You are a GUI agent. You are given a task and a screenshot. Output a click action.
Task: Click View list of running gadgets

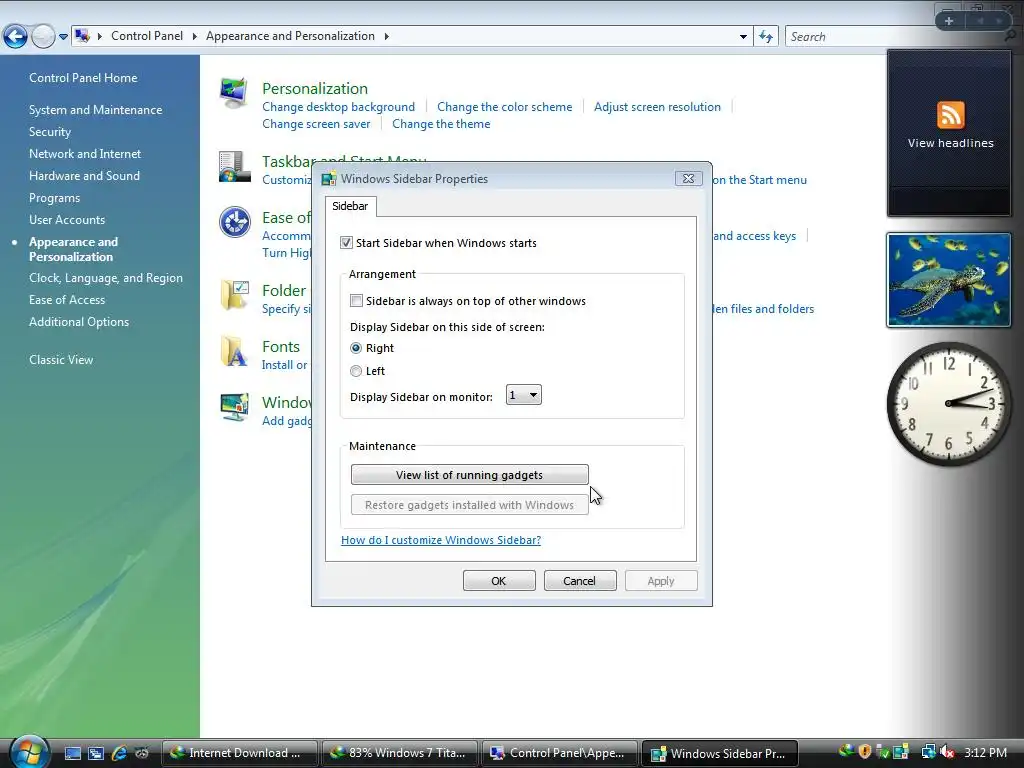470,475
